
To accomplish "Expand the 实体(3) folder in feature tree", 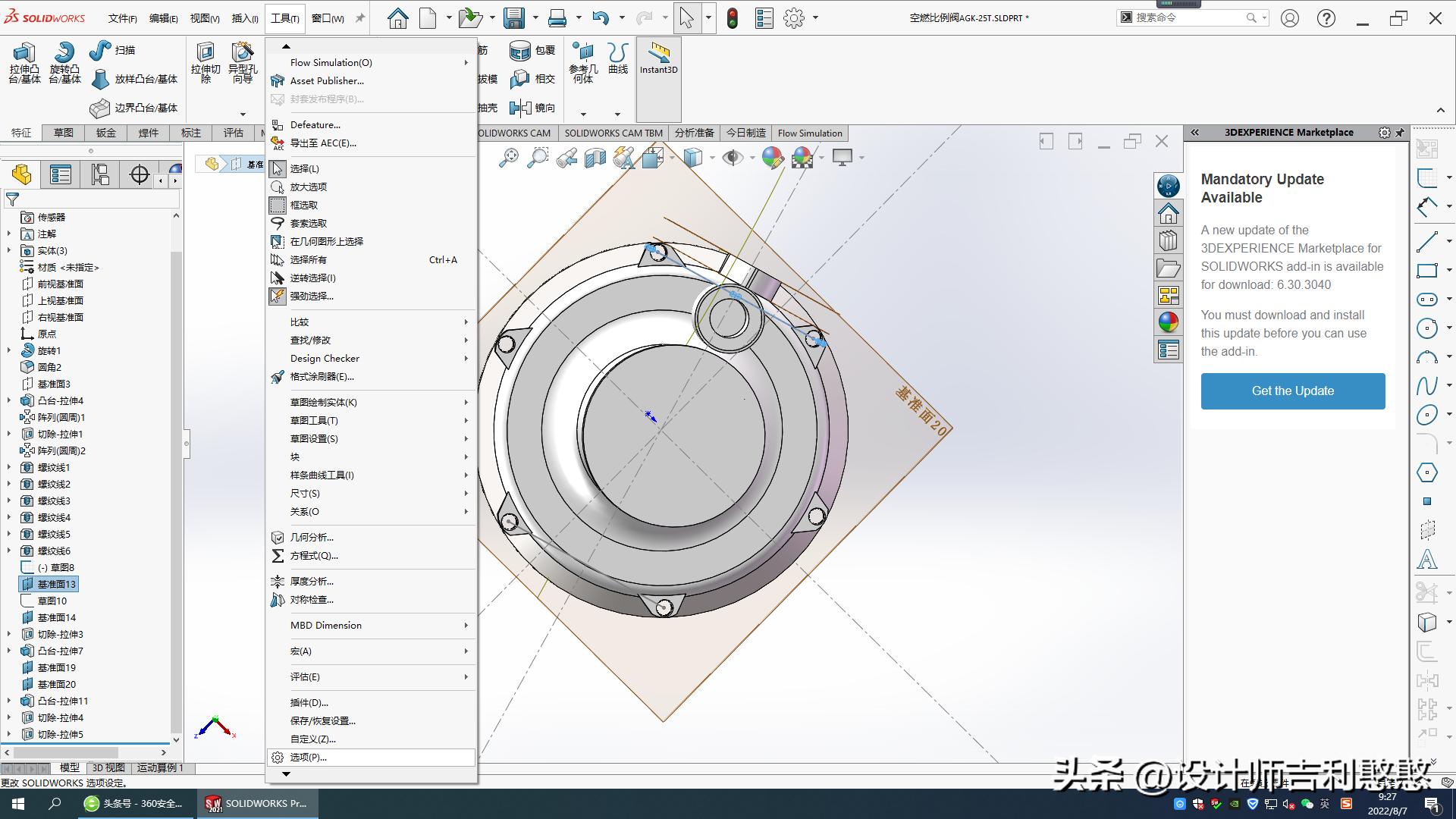I will click(8, 250).
